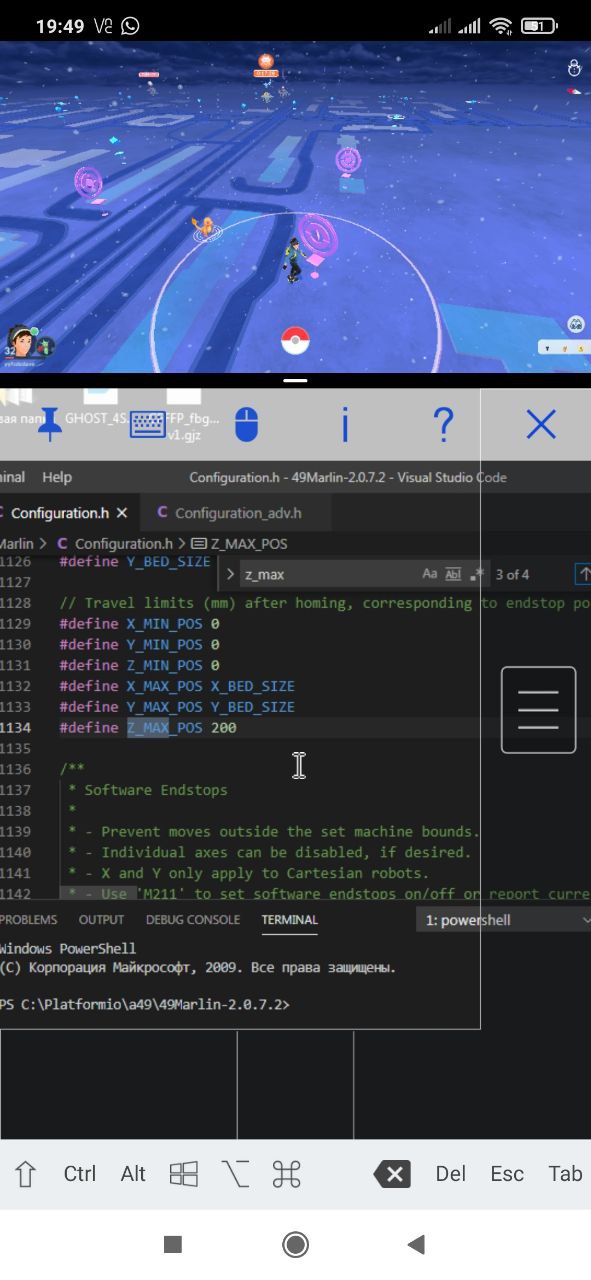Click the '#define Z_MIN_POS 0' line
Viewport: 591px width, 1280px height.
point(139,665)
